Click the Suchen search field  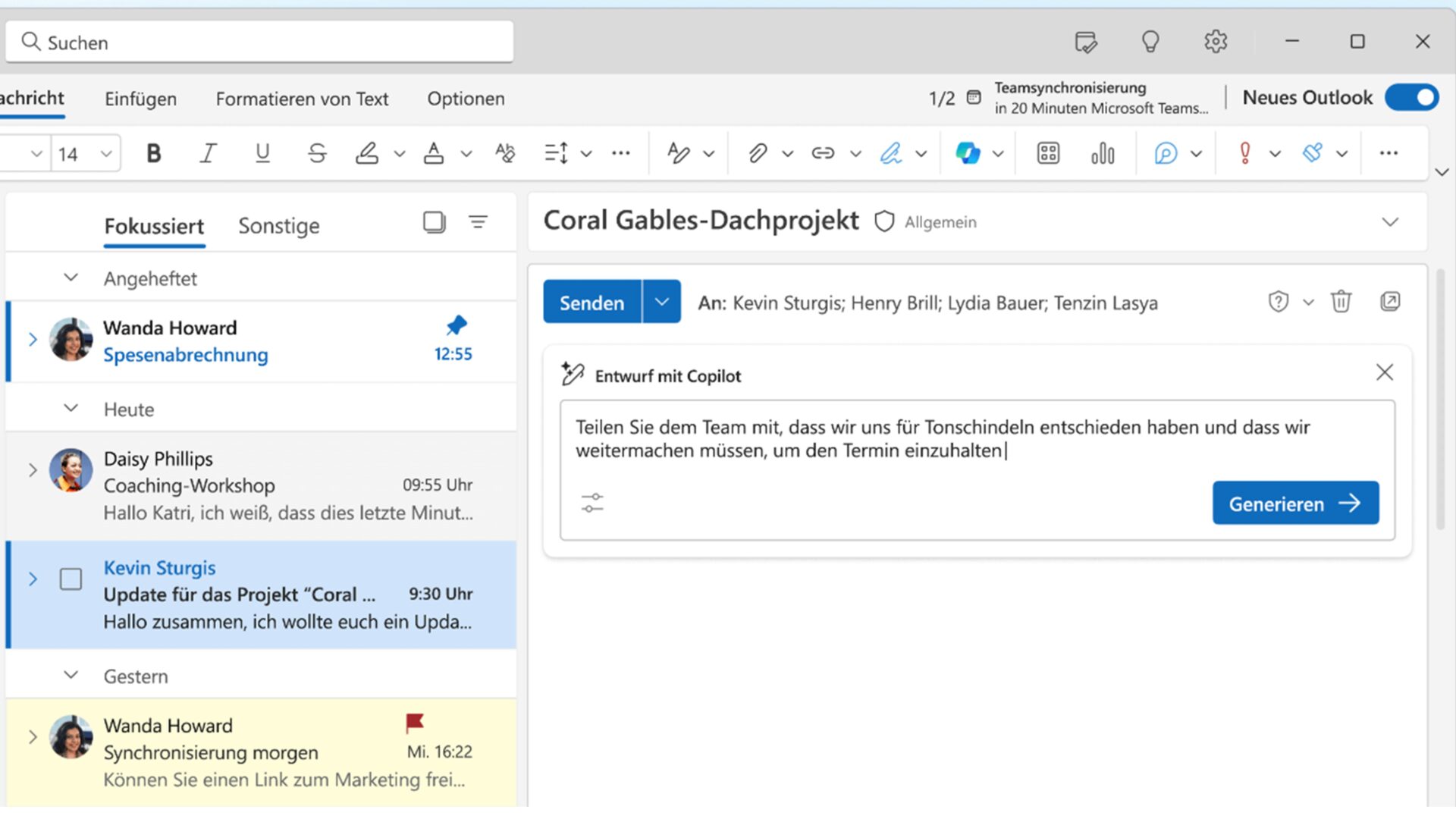(259, 42)
